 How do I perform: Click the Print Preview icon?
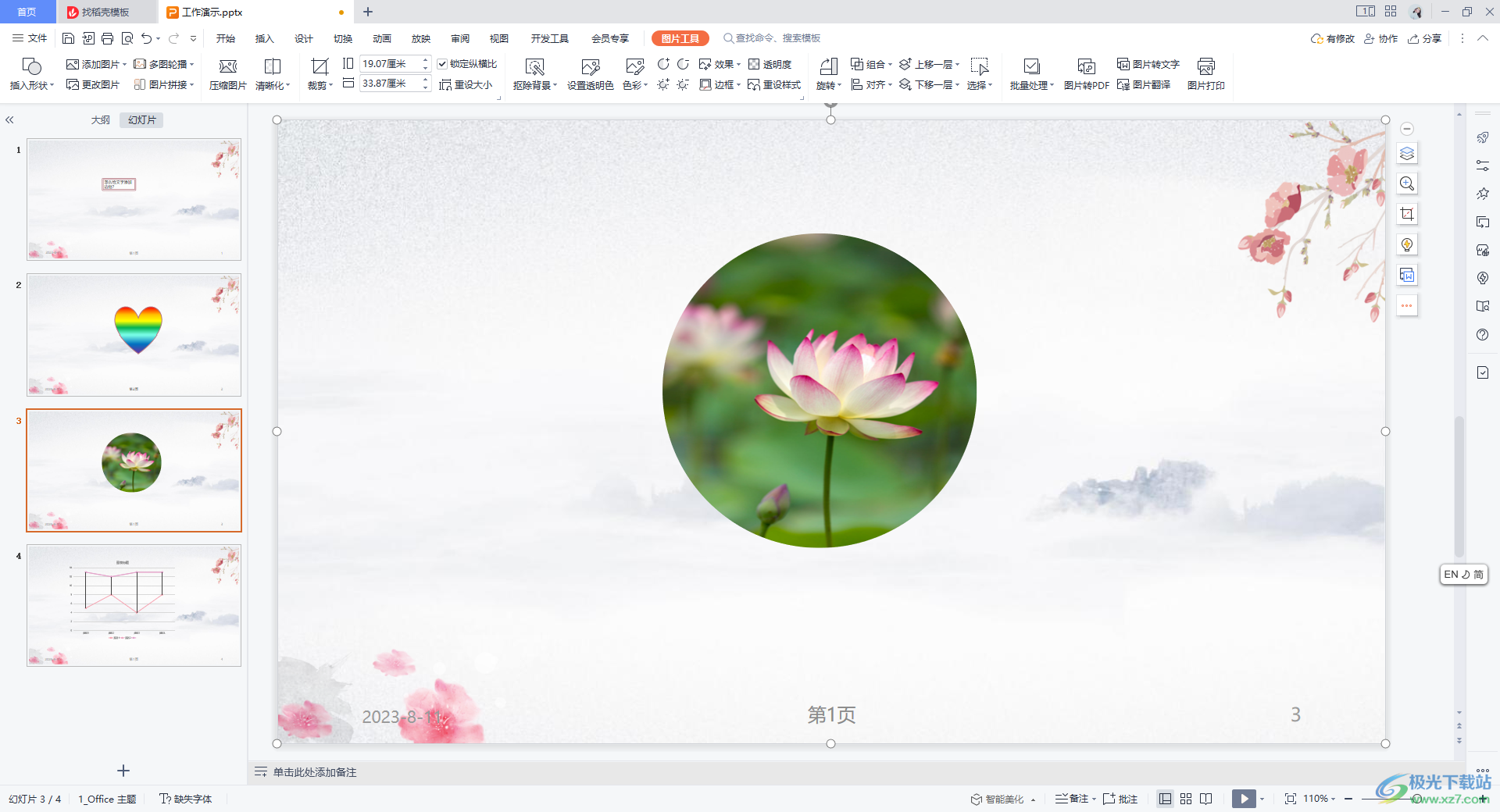click(127, 38)
